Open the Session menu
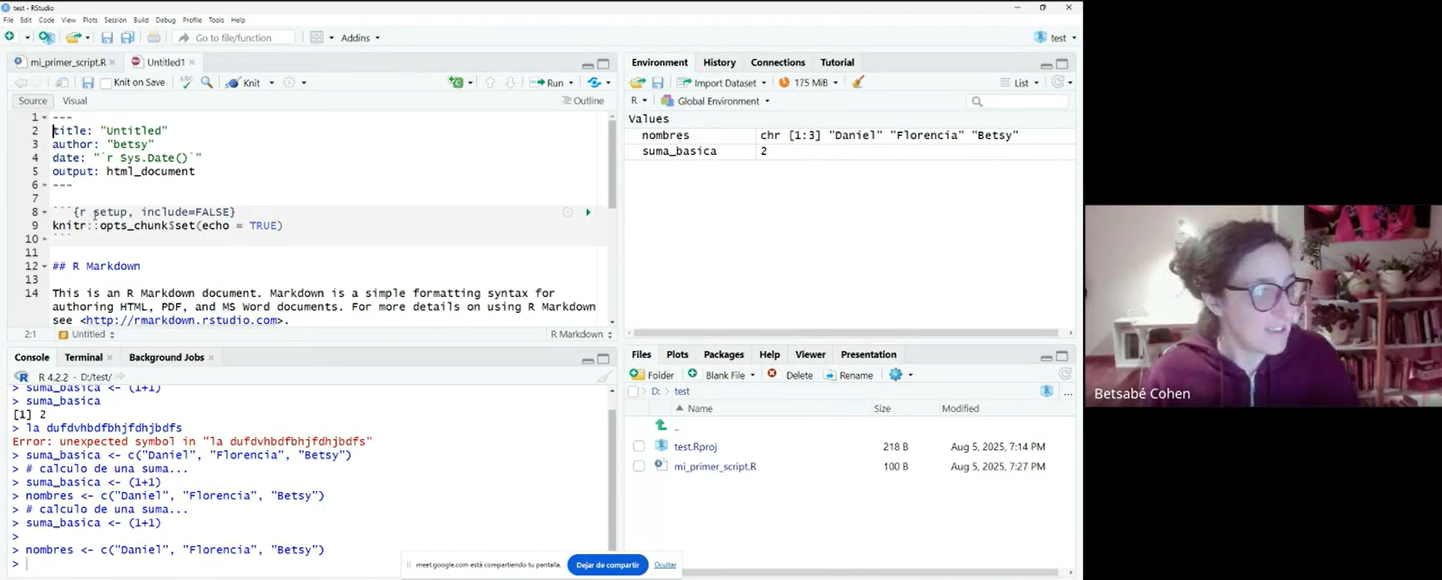 pos(115,20)
